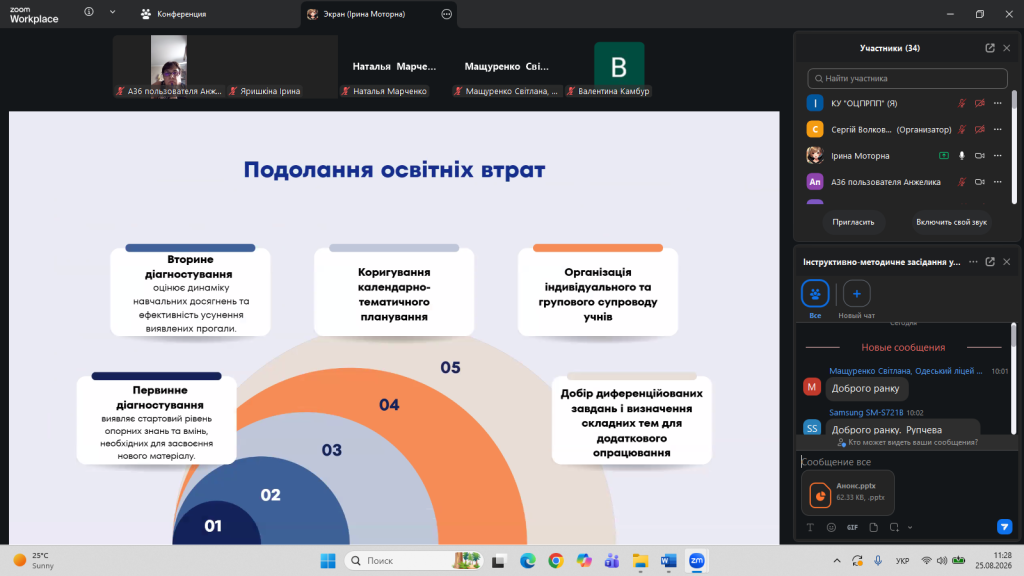Open Microsoft Teams from the taskbar

612,560
